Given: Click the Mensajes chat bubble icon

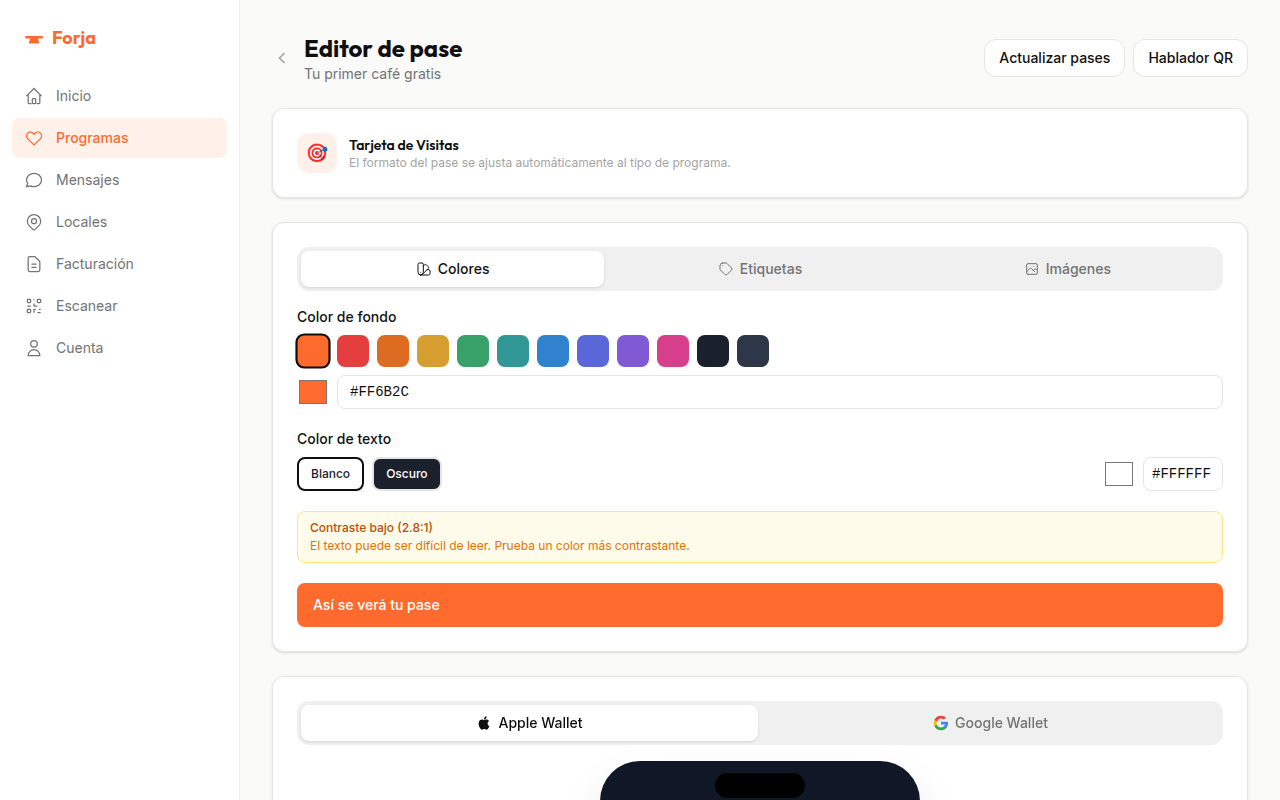Looking at the screenshot, I should 34,180.
